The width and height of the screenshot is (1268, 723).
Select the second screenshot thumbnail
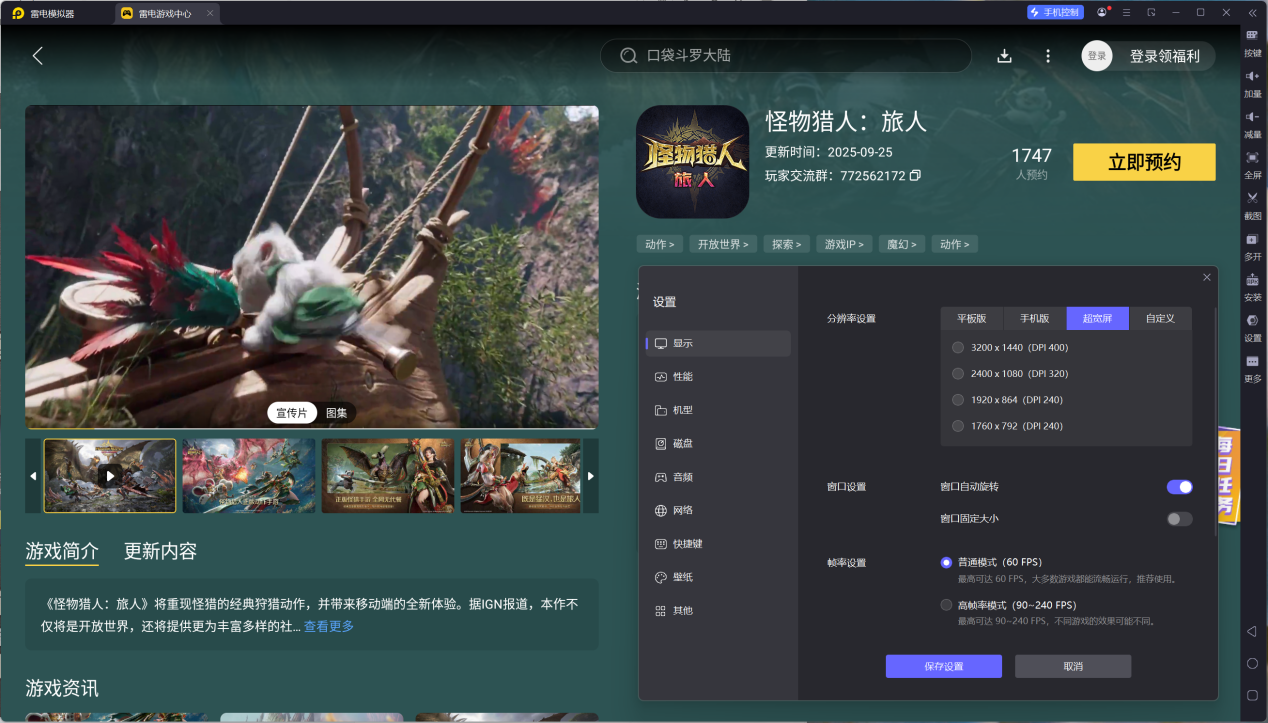pyautogui.click(x=249, y=476)
